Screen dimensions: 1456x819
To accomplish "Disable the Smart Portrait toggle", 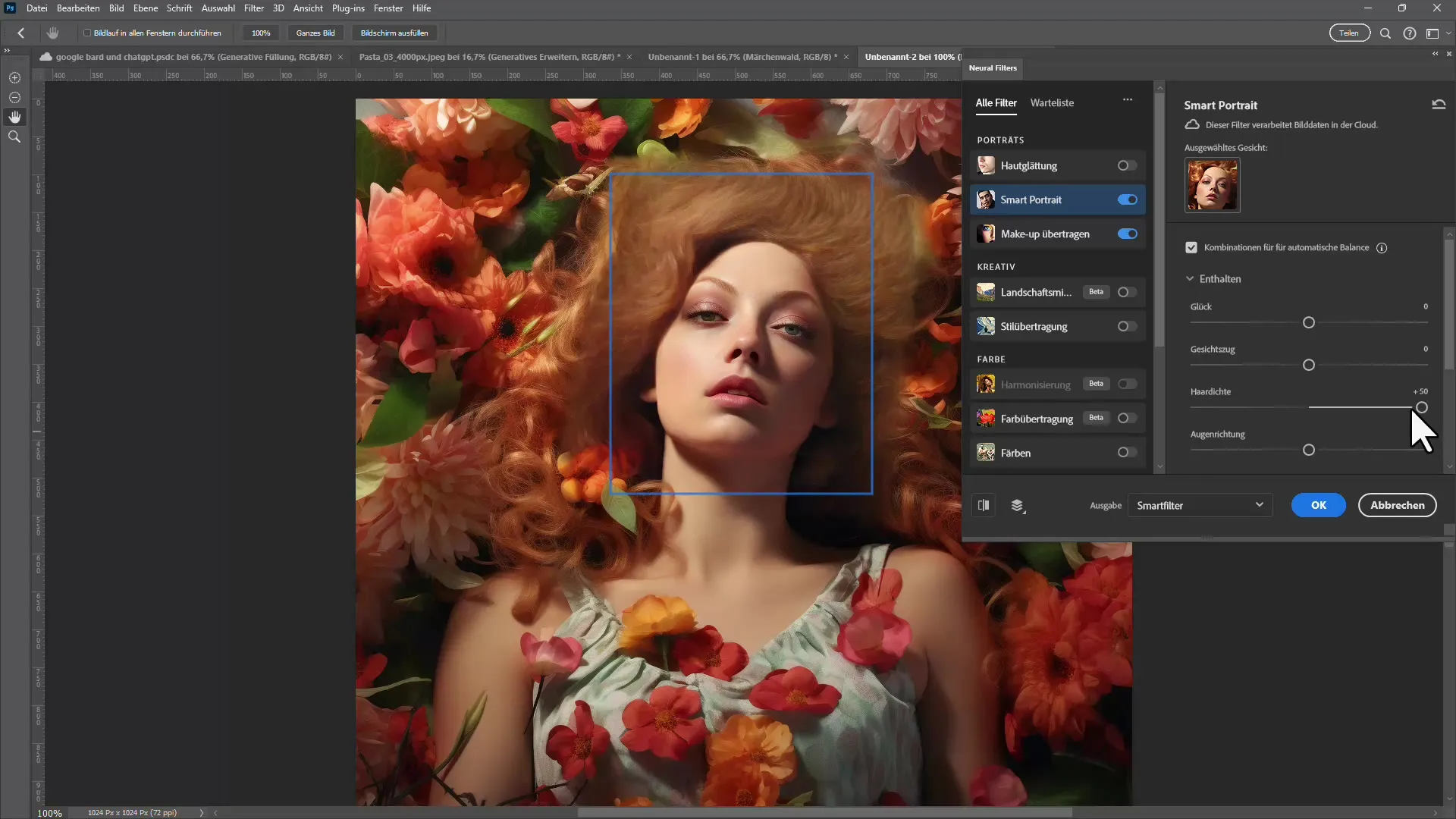I will click(1127, 199).
